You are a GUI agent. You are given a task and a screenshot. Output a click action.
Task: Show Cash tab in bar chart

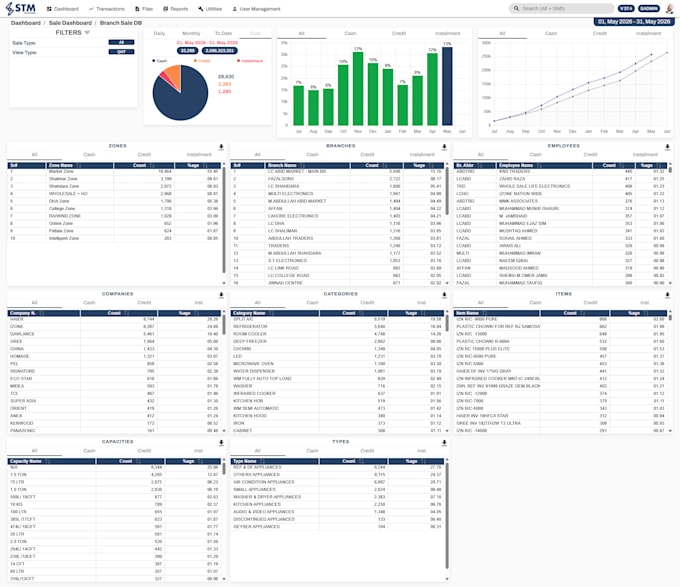click(x=350, y=33)
